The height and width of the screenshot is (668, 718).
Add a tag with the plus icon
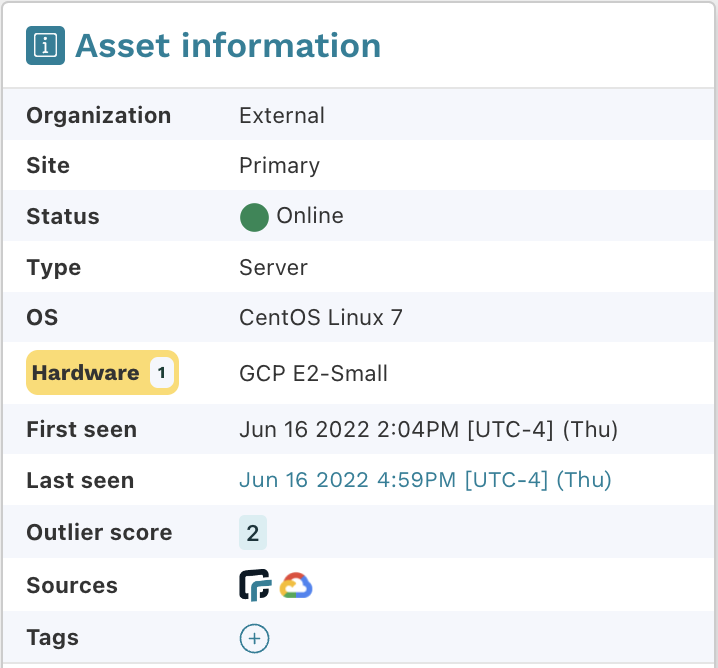[254, 638]
